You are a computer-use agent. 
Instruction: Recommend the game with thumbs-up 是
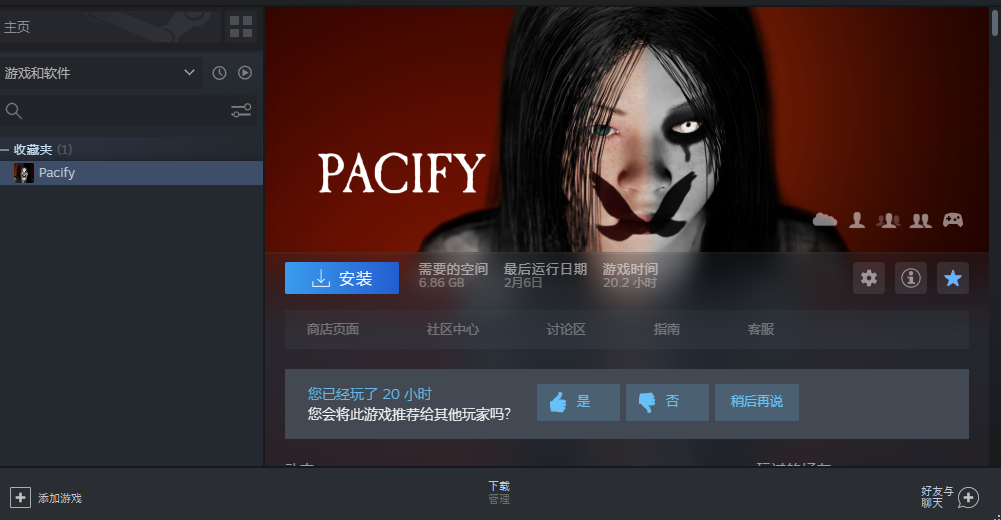coord(577,402)
